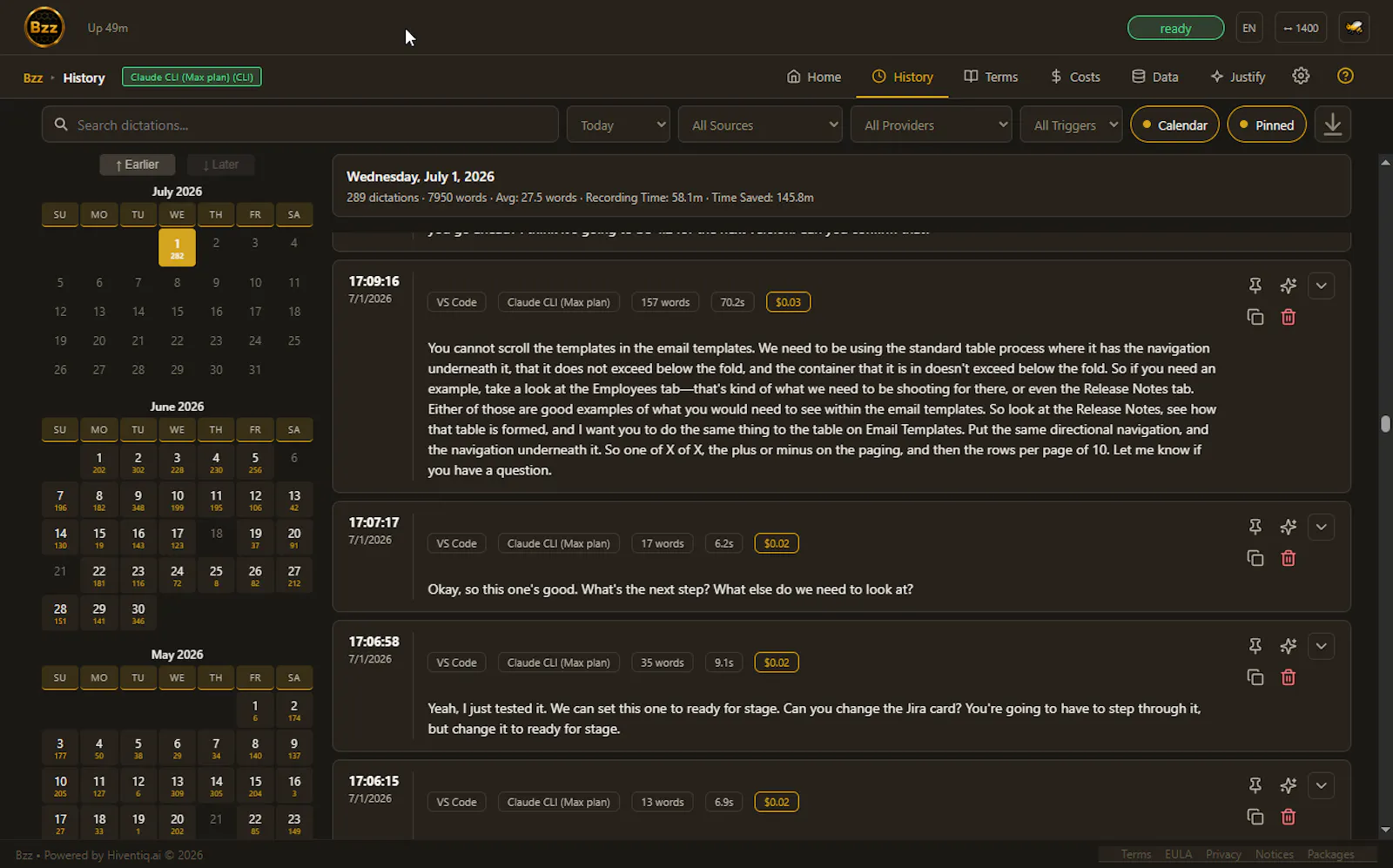Viewport: 1393px width, 868px height.
Task: Select May 13 in the calendar
Action: coord(177,785)
